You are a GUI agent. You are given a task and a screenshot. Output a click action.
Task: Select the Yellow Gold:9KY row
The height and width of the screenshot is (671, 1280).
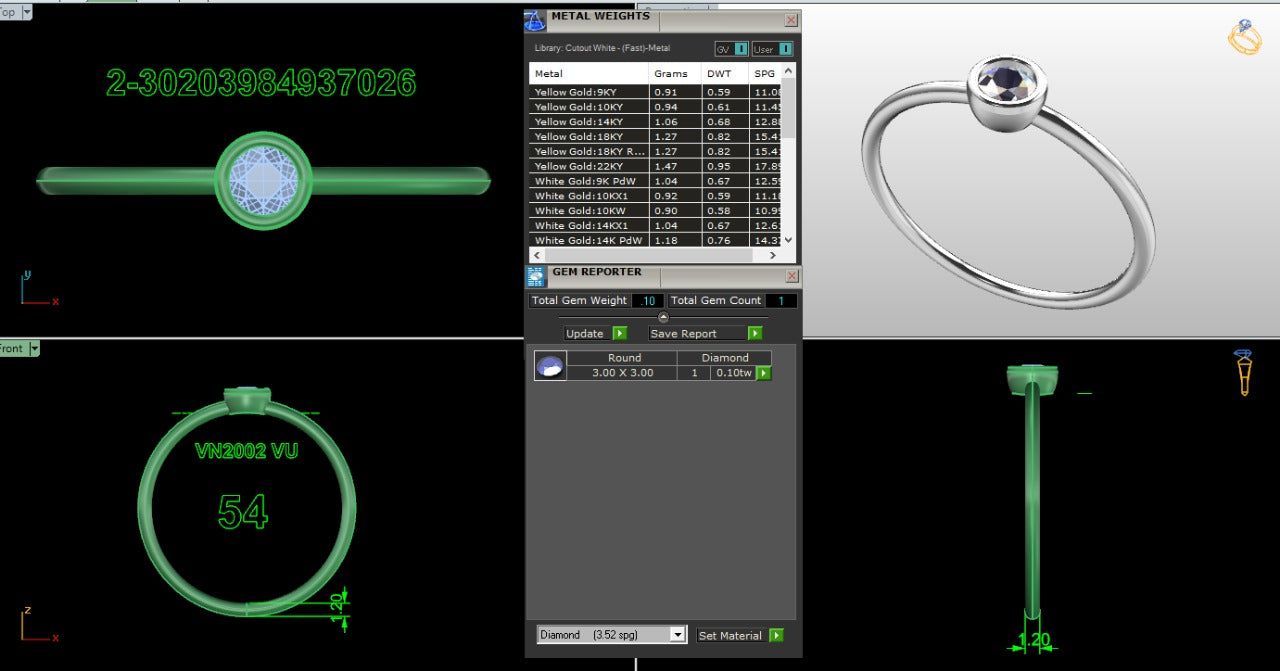655,92
